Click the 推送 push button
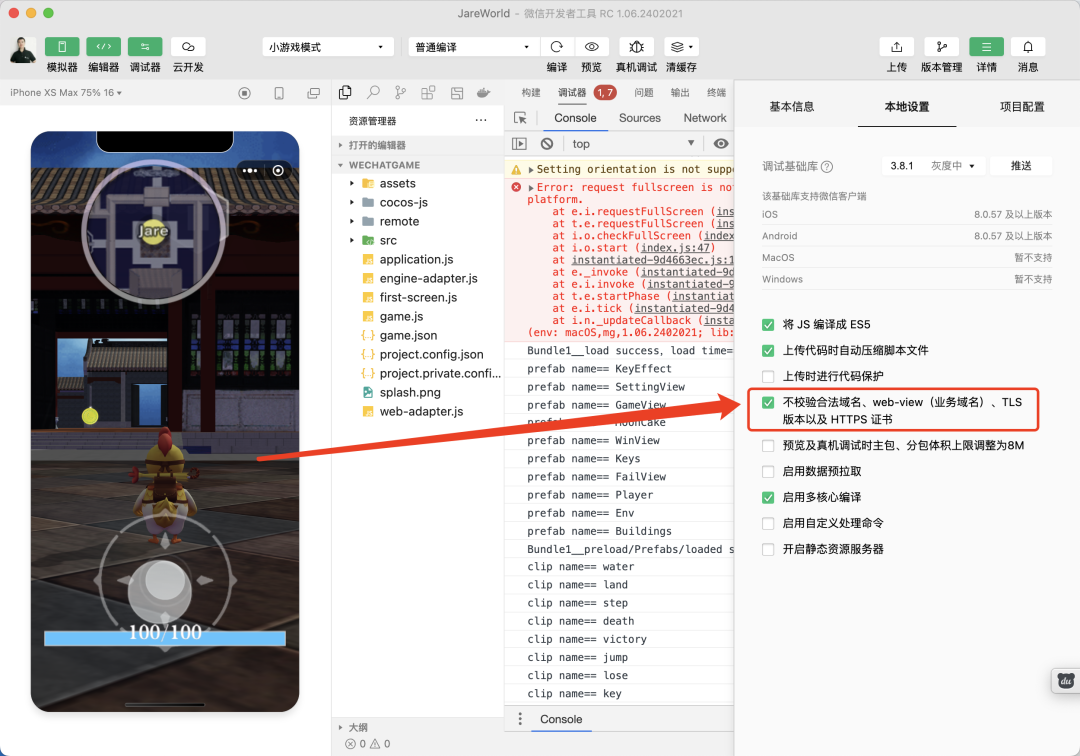1080x756 pixels. click(1021, 166)
